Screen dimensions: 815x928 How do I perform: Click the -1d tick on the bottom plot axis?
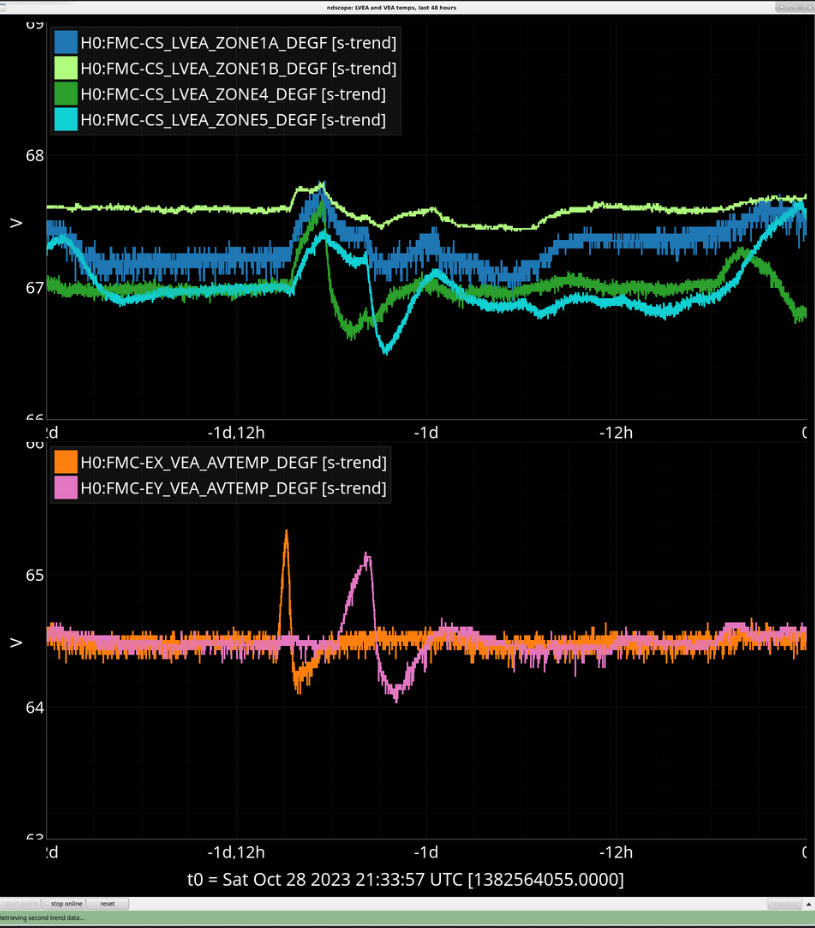coord(427,852)
